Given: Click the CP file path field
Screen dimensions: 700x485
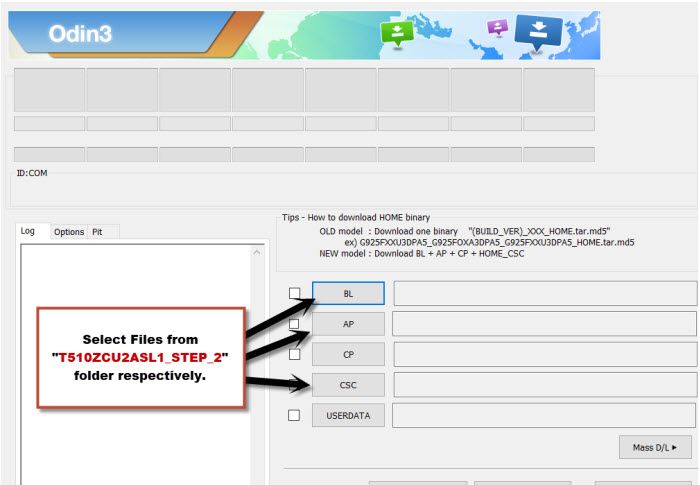Looking at the screenshot, I should [x=545, y=355].
